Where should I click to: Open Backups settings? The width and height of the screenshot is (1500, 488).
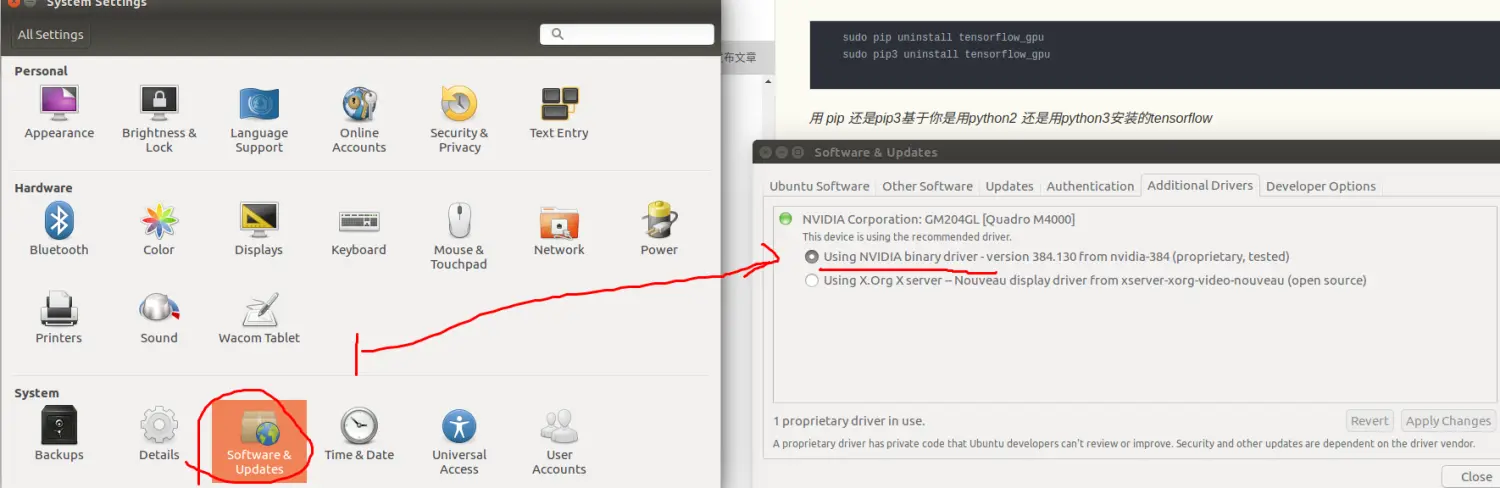click(59, 434)
